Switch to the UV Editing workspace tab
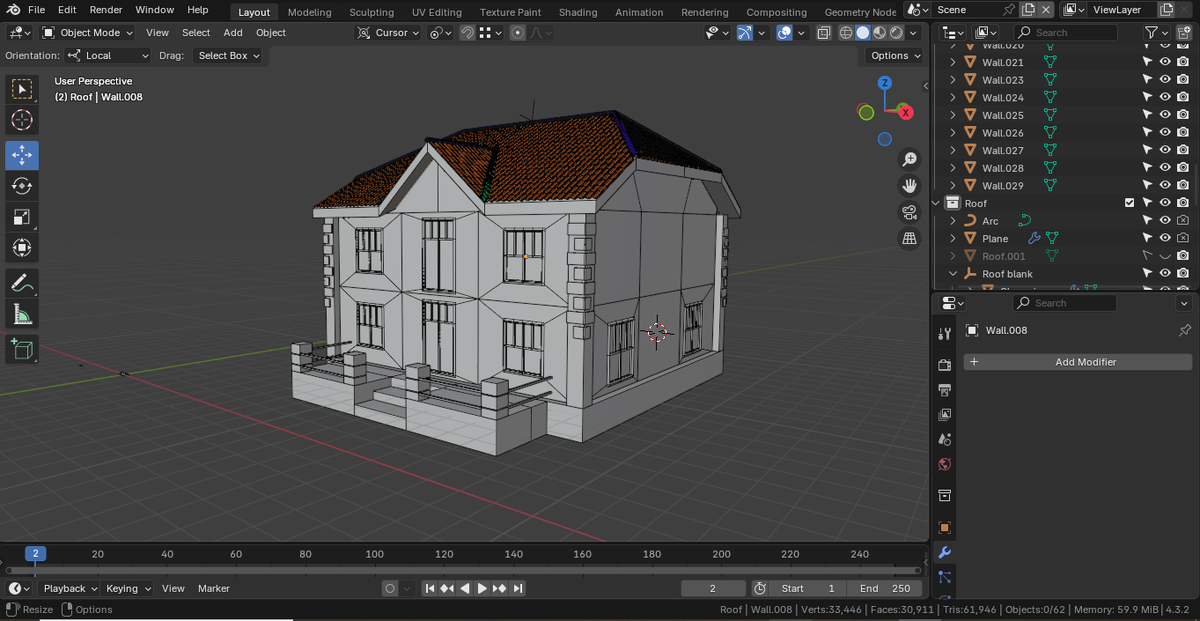This screenshot has height=621, width=1200. click(x=437, y=12)
